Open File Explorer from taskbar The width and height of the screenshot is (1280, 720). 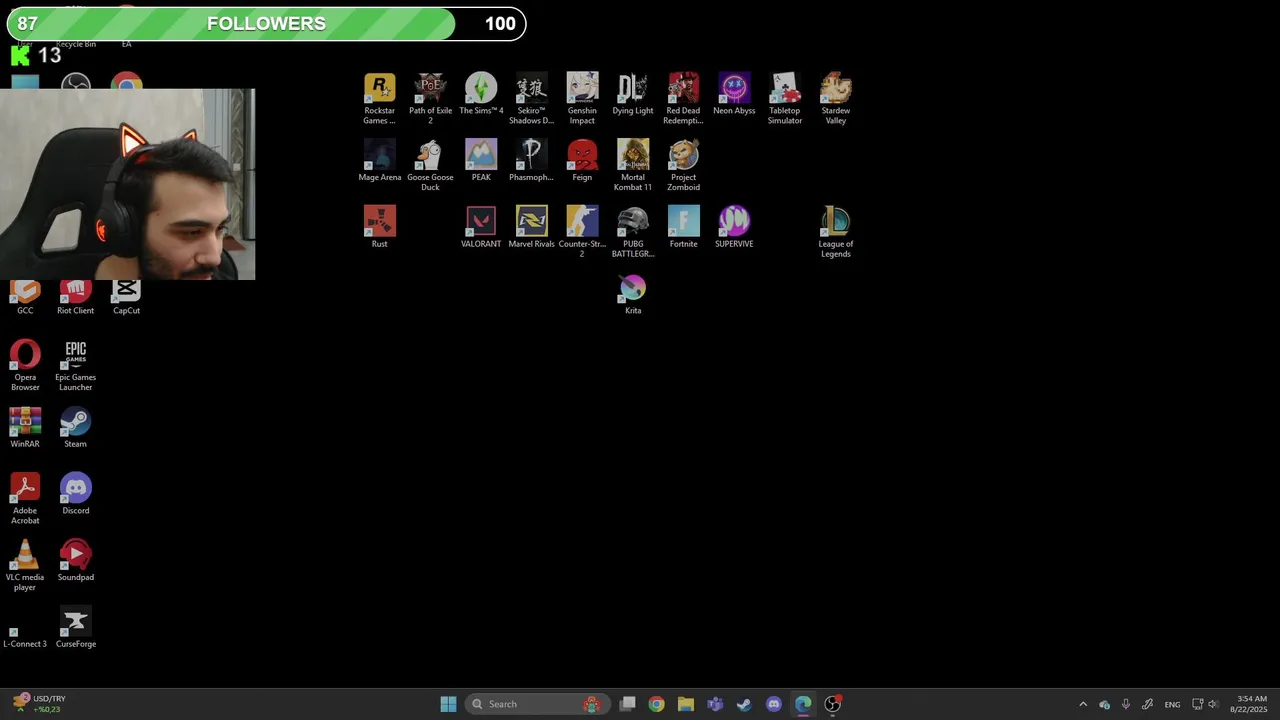685,704
